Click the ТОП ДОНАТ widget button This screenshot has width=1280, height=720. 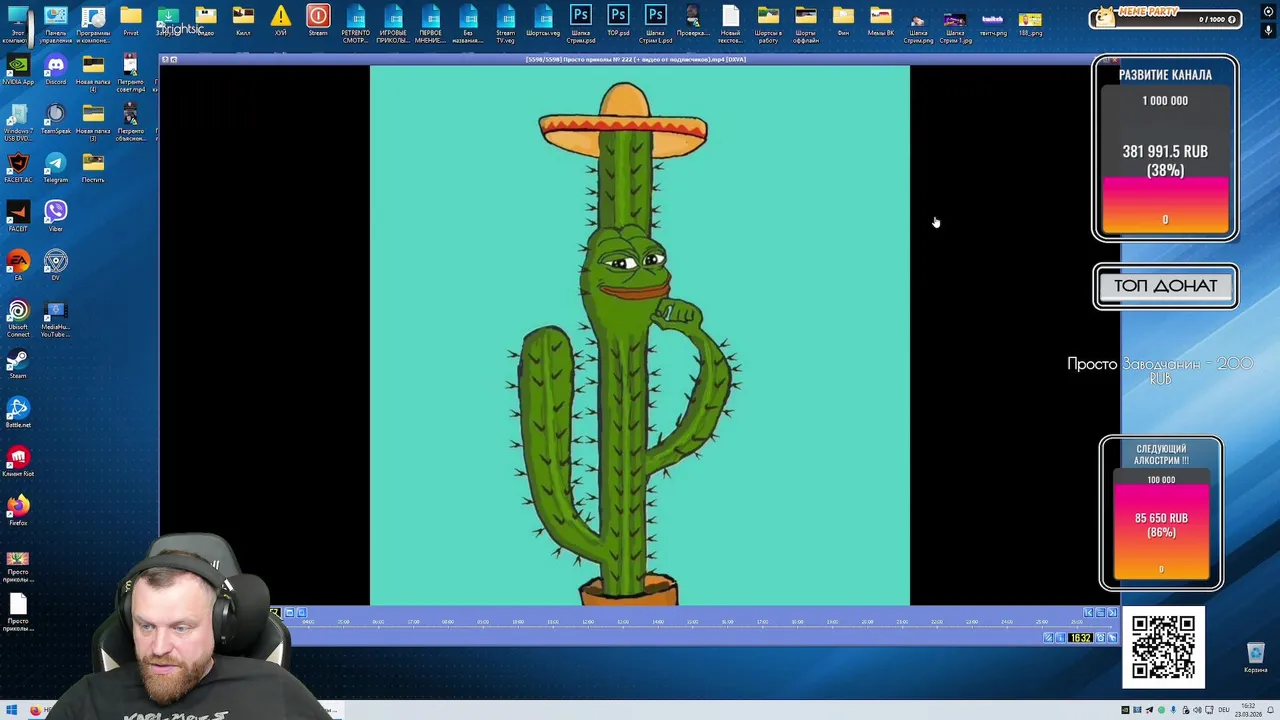(x=1166, y=286)
